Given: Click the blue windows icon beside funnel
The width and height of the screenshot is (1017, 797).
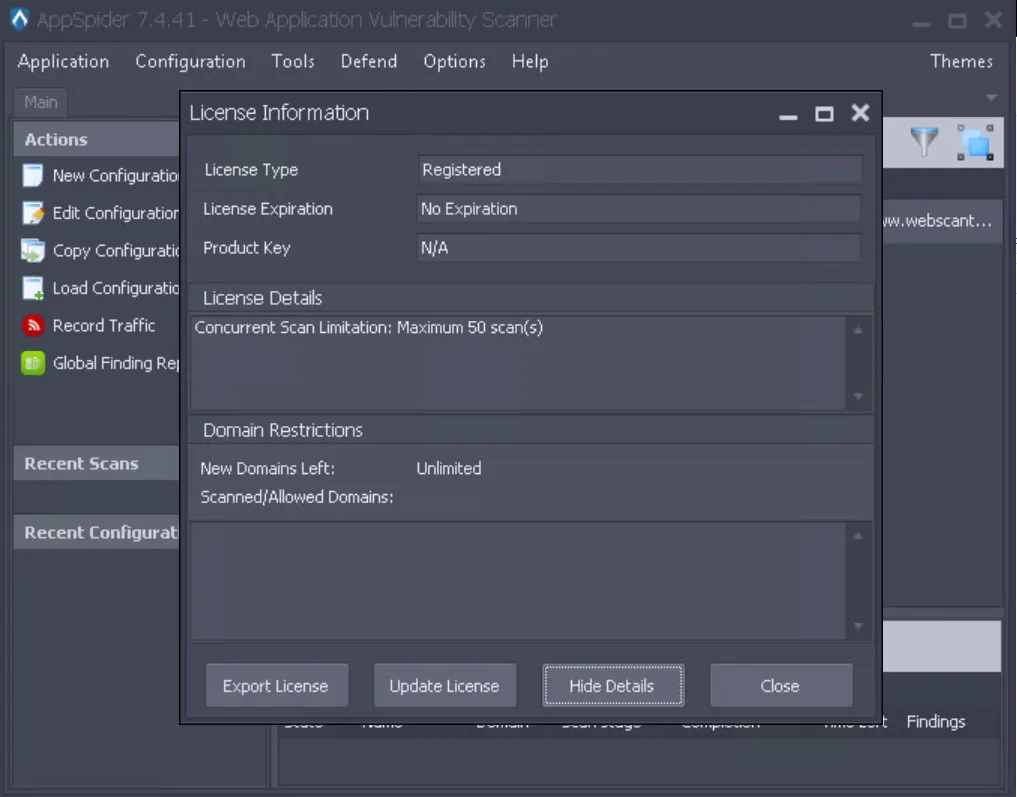Looking at the screenshot, I should click(x=975, y=142).
